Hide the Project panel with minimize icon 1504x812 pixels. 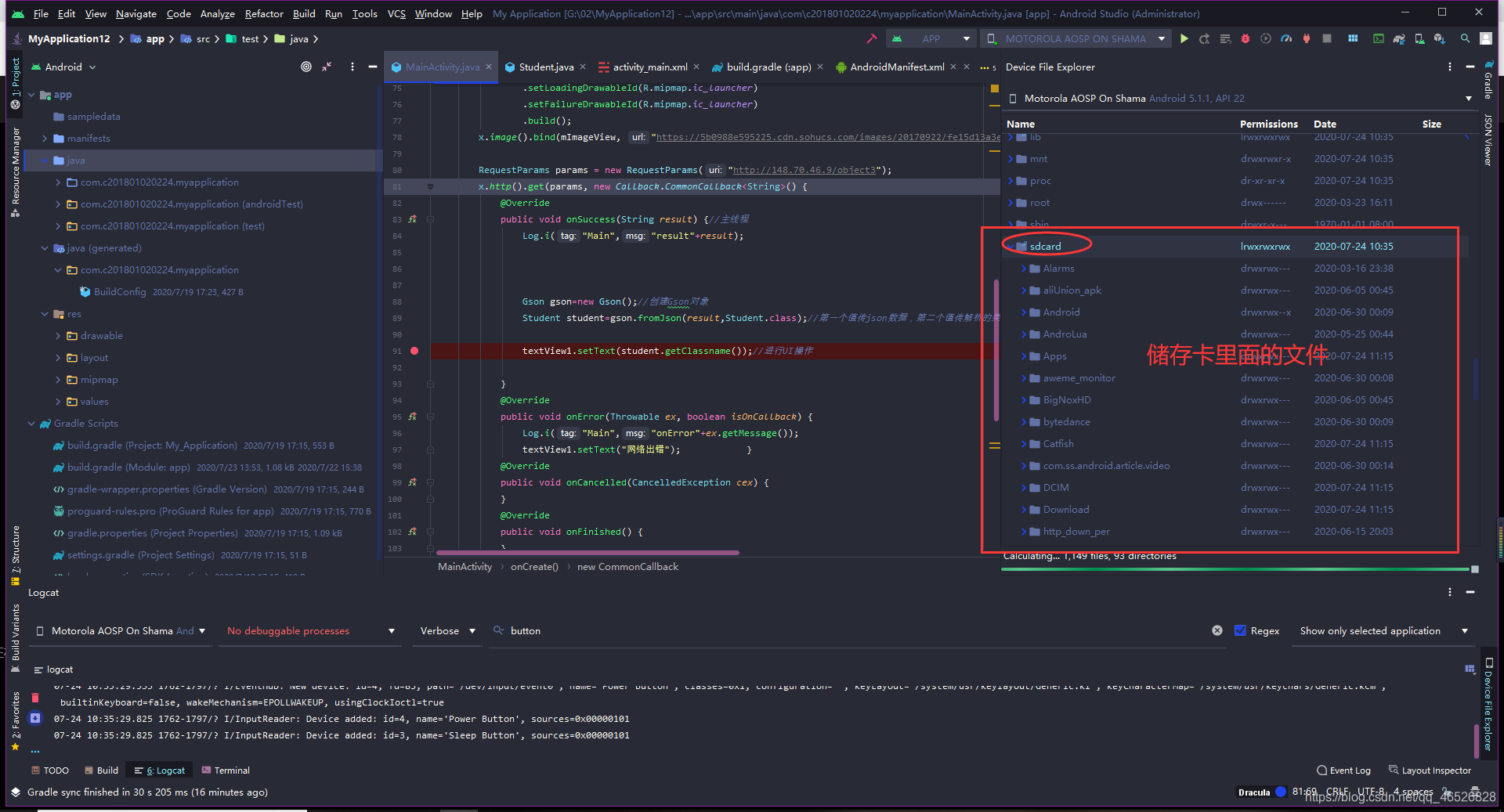tap(373, 67)
